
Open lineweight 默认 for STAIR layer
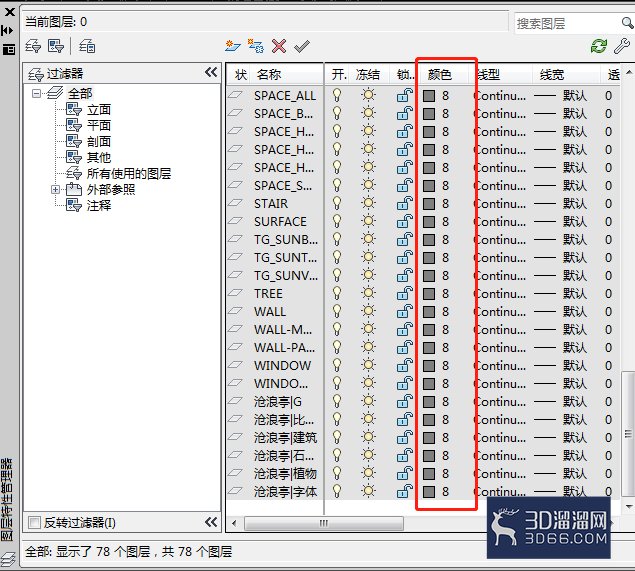coord(574,203)
